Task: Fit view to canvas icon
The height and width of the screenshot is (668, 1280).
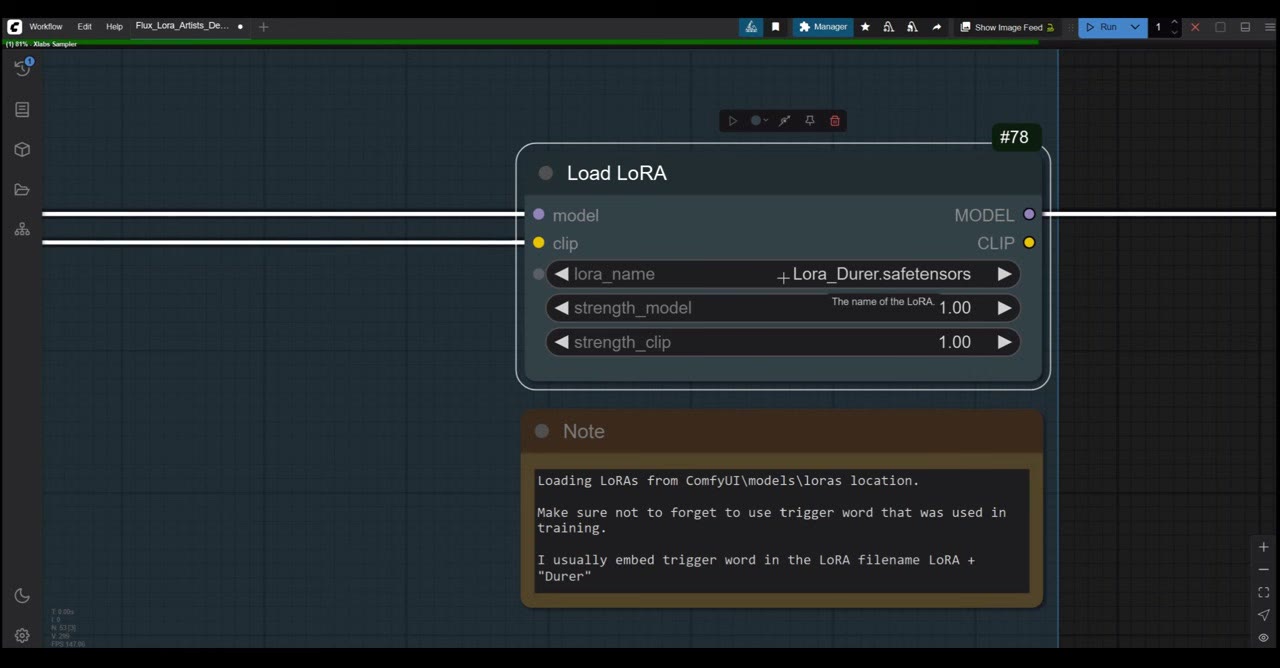Action: coord(1263,593)
